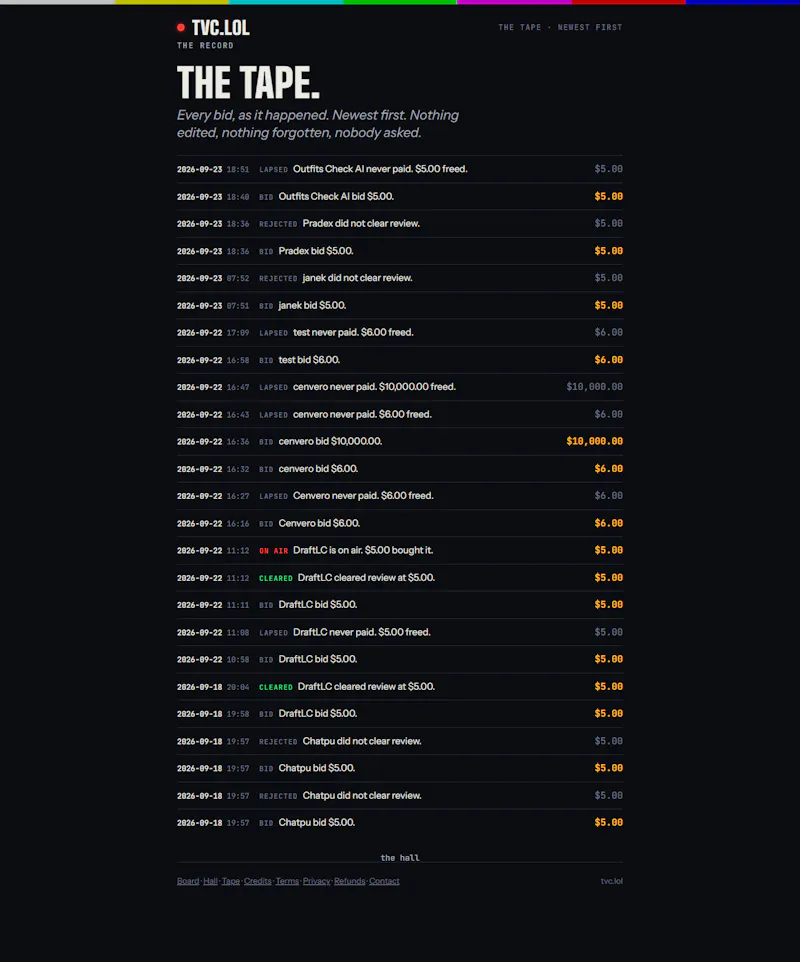Screen dimensions: 800x962
Task: Open the Credits footer link
Action: pos(258,881)
